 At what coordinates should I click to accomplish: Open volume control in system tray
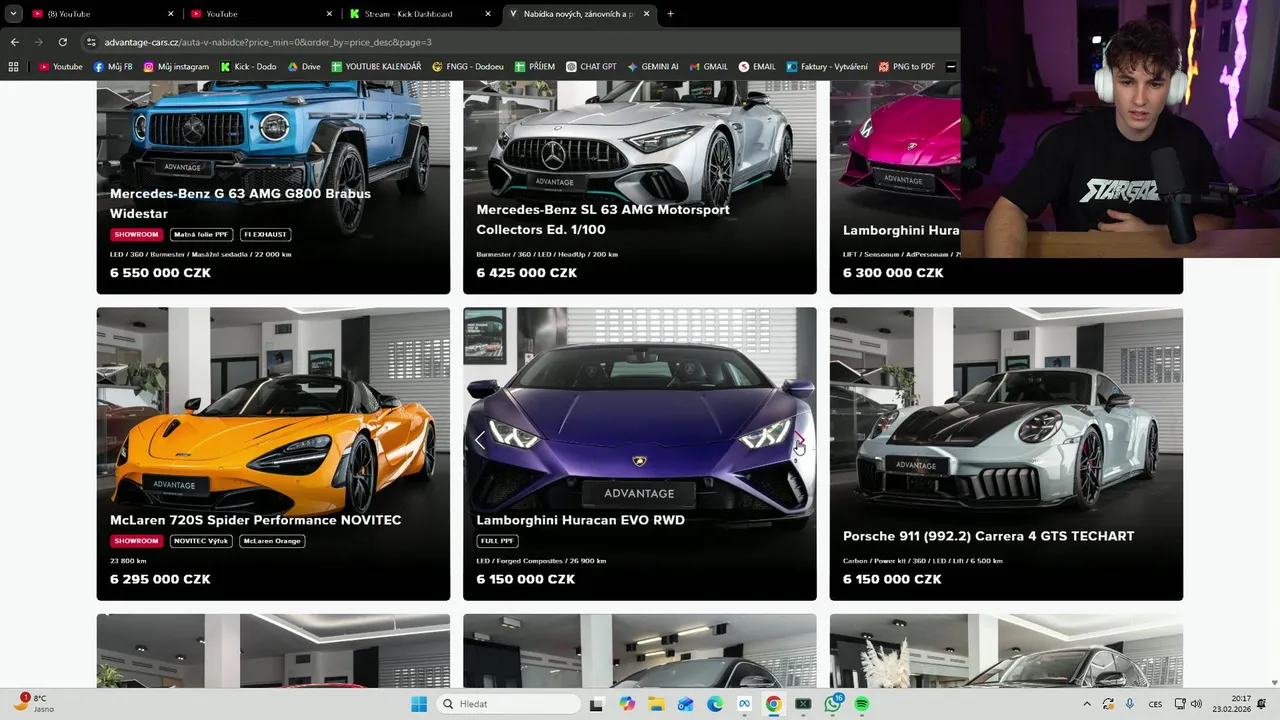[x=1196, y=704]
